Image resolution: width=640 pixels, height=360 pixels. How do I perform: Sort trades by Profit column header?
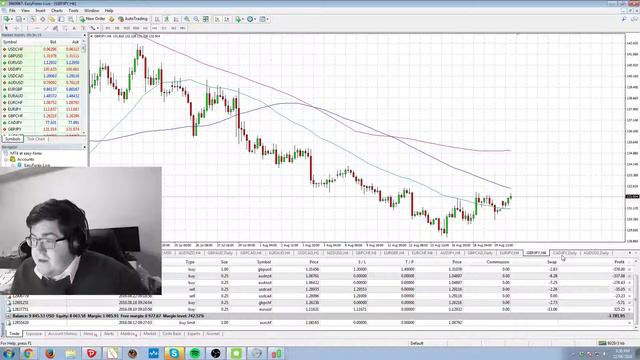tap(619, 262)
